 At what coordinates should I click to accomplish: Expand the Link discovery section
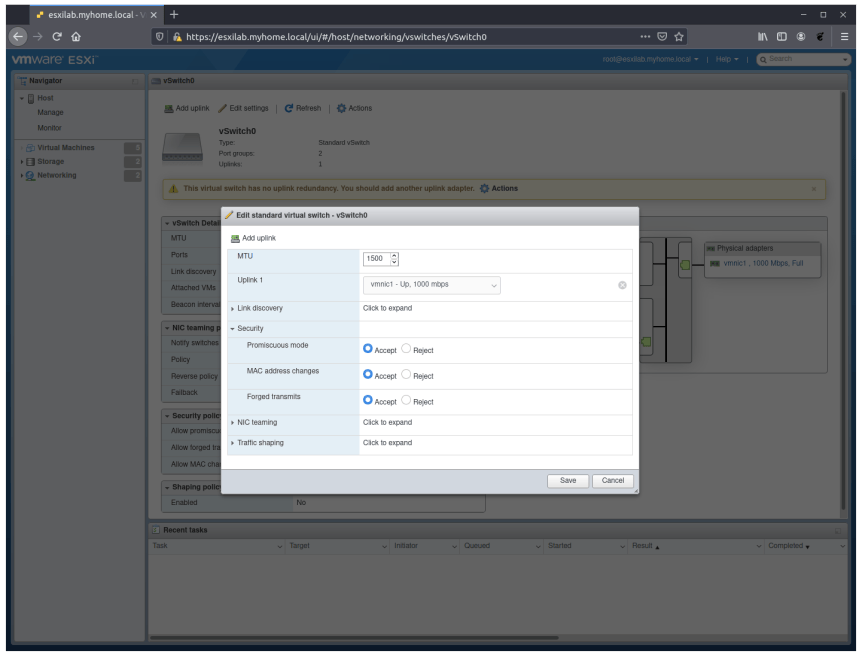coord(233,309)
